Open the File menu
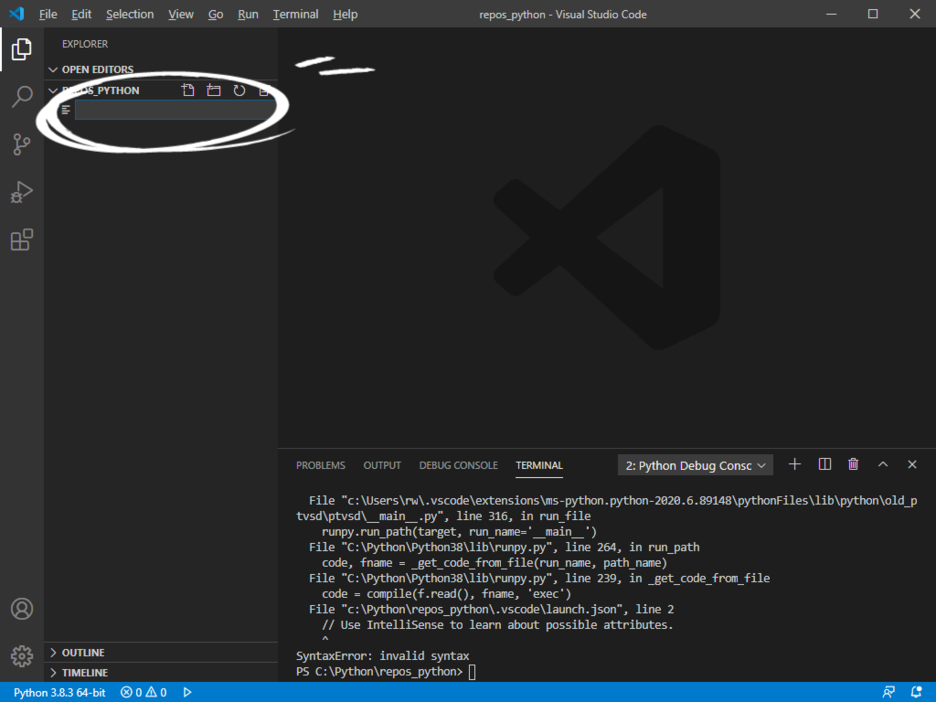This screenshot has width=936, height=702. pyautogui.click(x=48, y=14)
